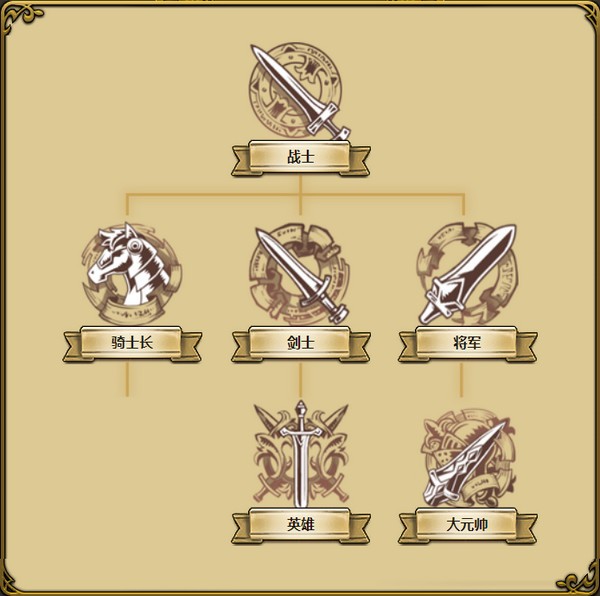Select the 将军 broad sword icon
Image resolution: width=600 pixels, height=596 pixels.
coord(467,274)
